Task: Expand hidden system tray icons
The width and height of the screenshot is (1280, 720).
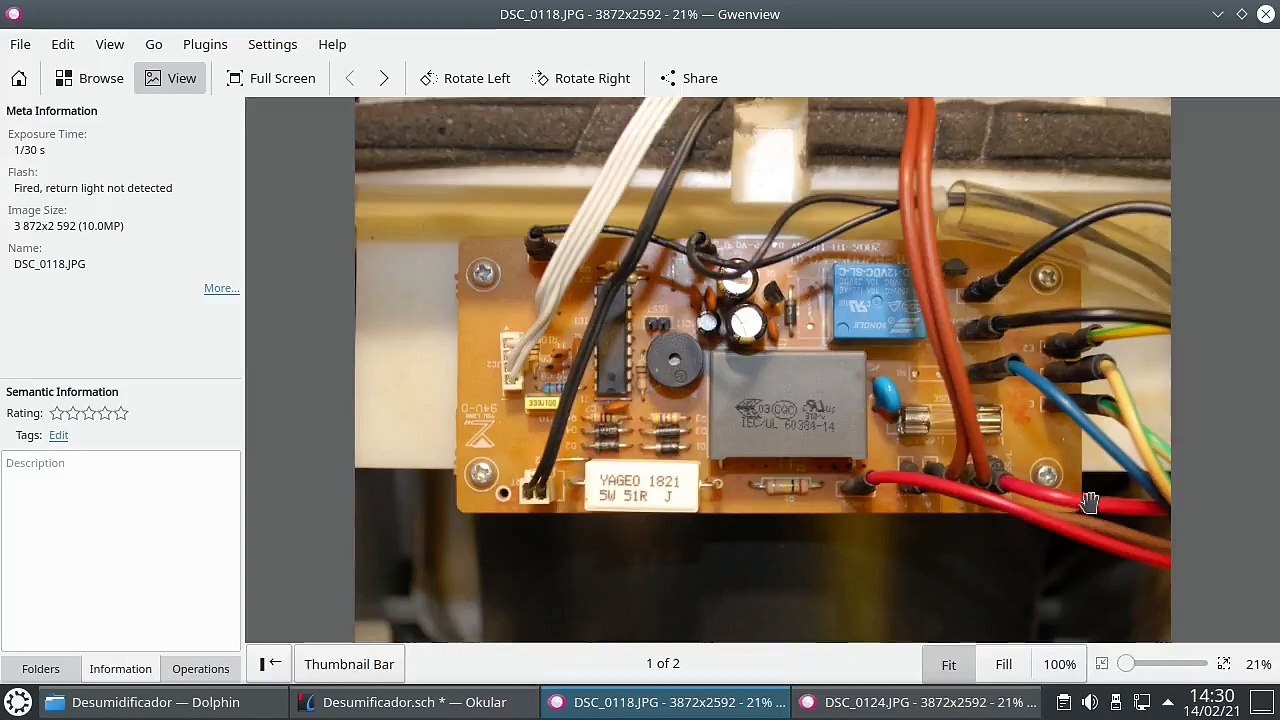Action: 1168,702
